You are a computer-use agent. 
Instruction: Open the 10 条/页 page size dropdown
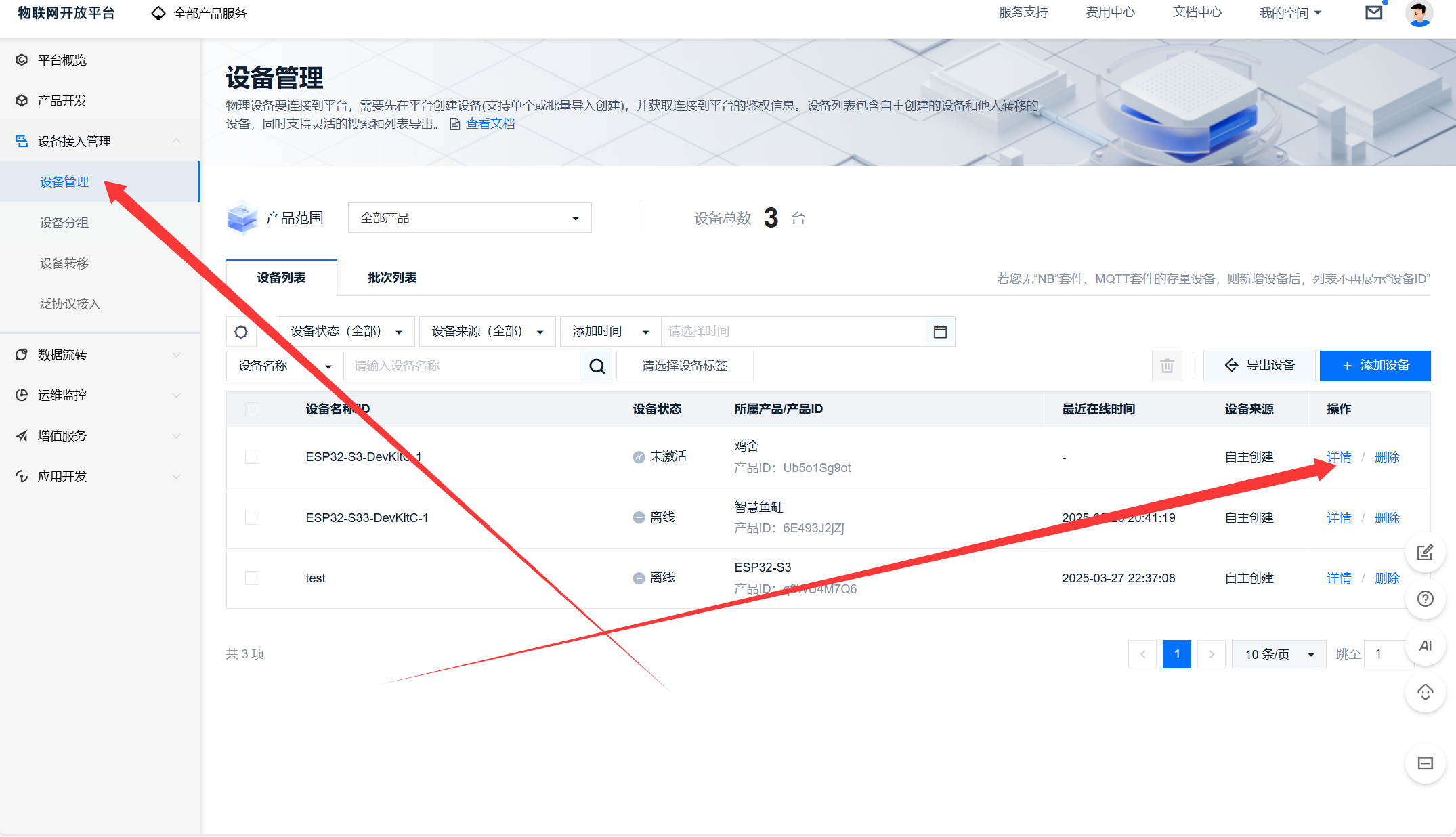click(x=1278, y=654)
